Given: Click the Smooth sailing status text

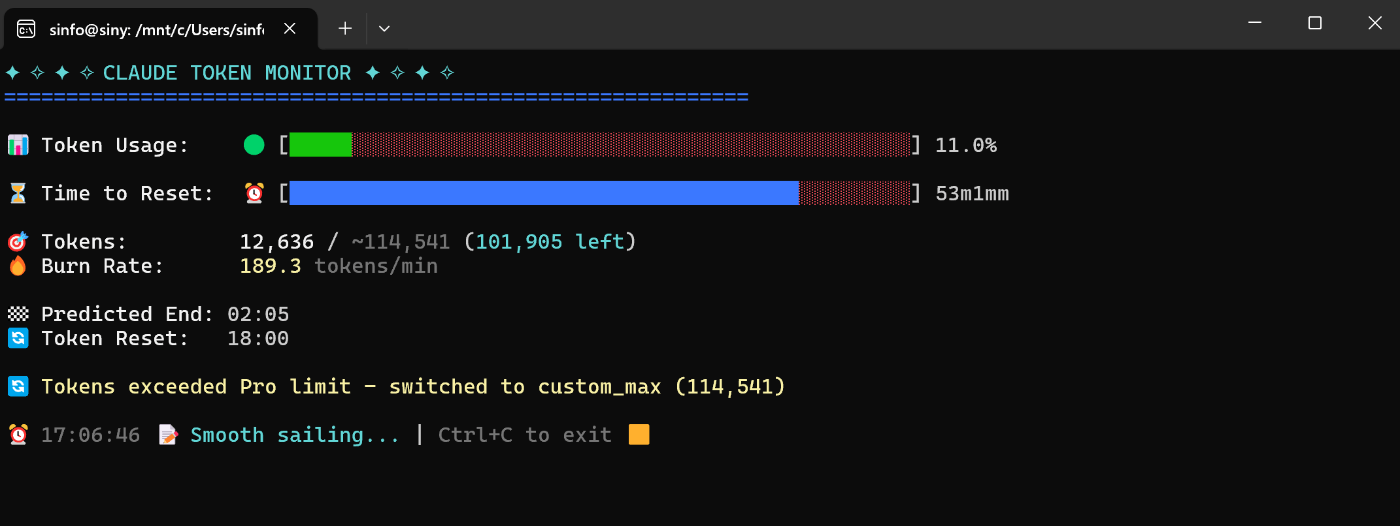Looking at the screenshot, I should [295, 435].
